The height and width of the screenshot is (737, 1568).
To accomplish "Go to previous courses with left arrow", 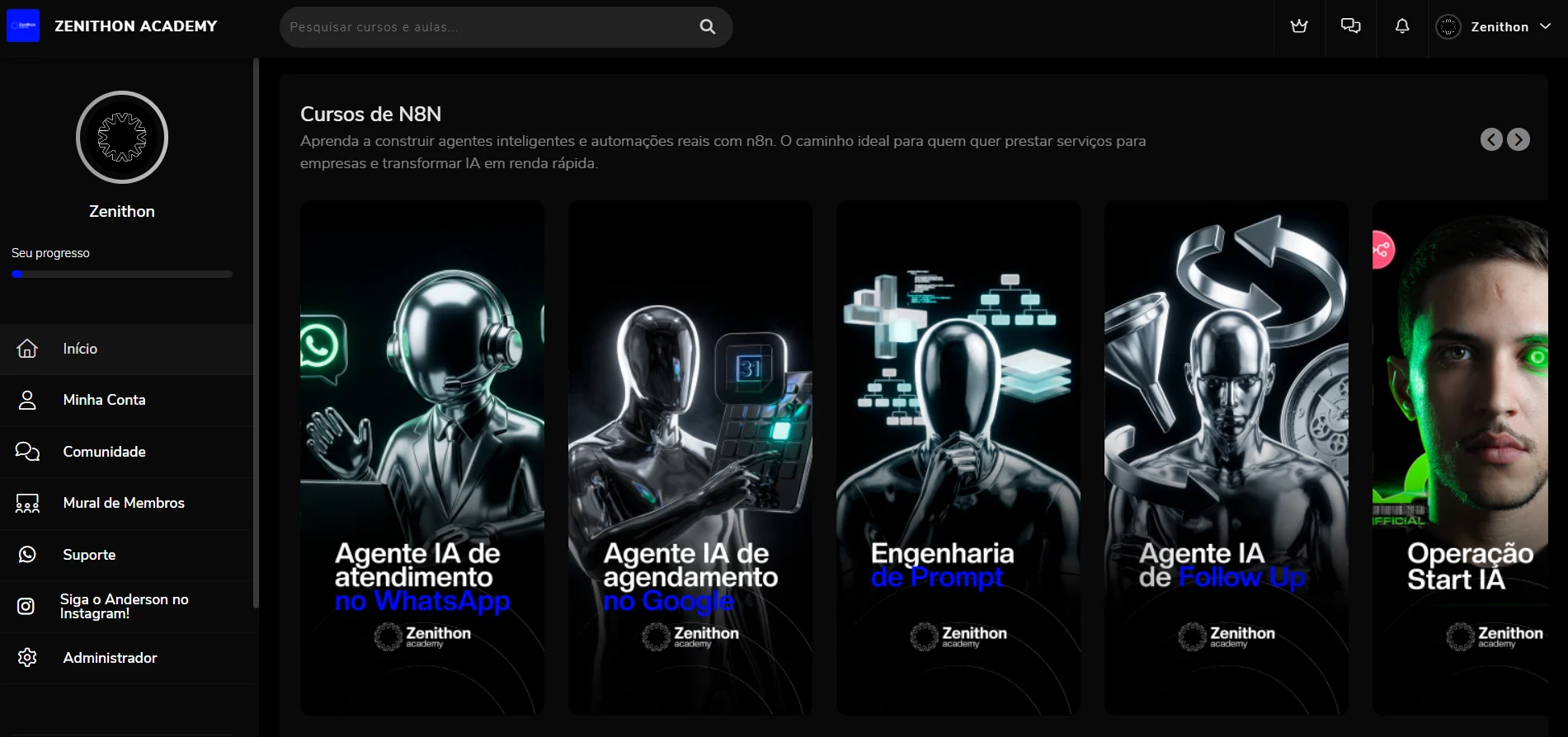I will click(x=1491, y=139).
